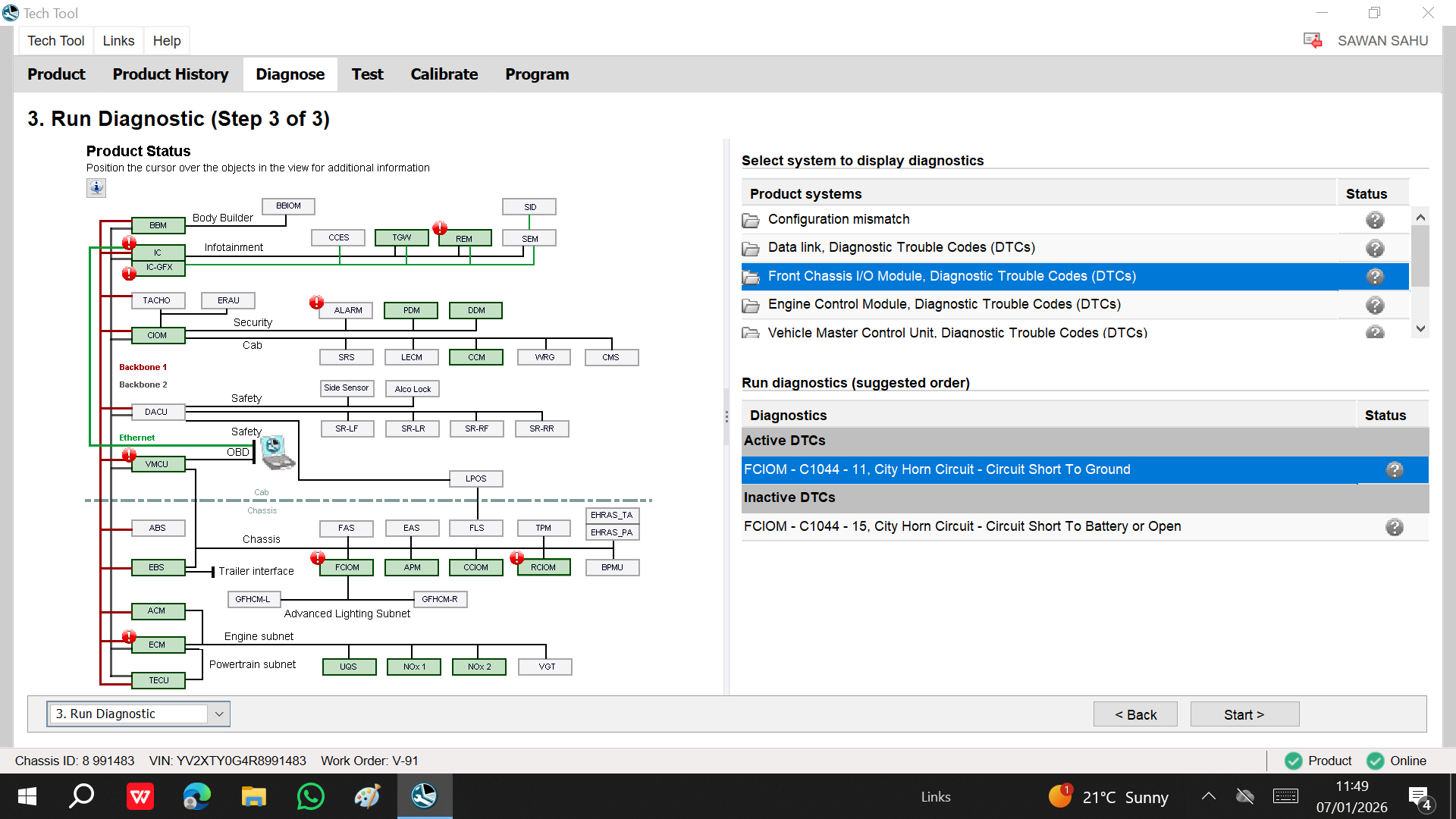Click the Start > button
Viewport: 1456px width, 819px height.
(1244, 714)
